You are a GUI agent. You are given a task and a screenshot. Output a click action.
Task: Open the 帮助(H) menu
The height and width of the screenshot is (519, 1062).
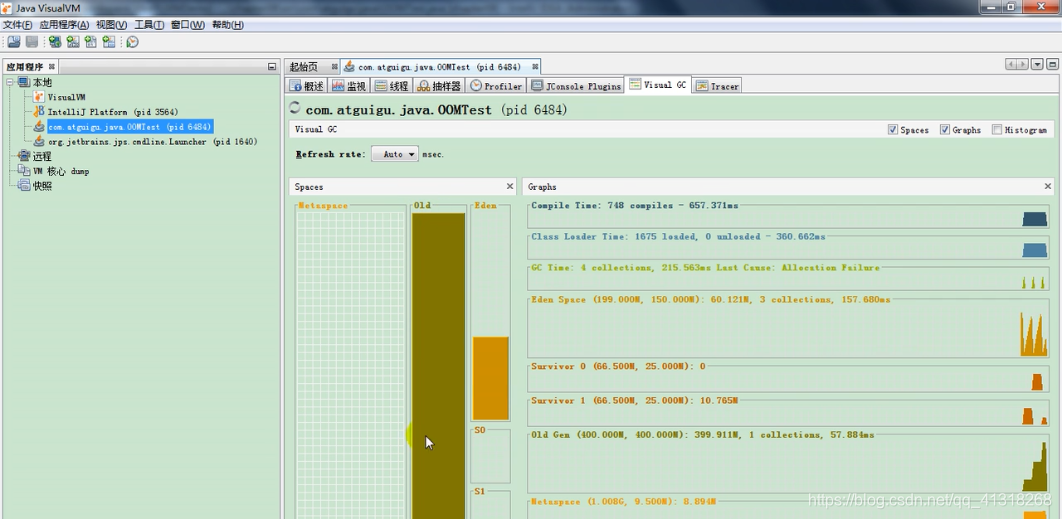[x=228, y=25]
